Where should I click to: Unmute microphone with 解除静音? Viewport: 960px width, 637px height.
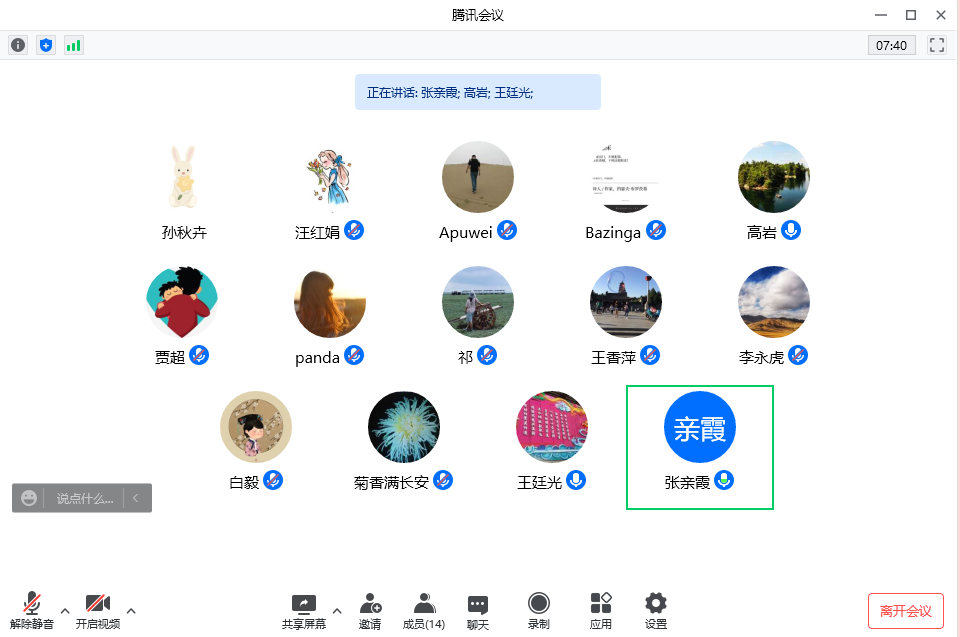coord(32,610)
